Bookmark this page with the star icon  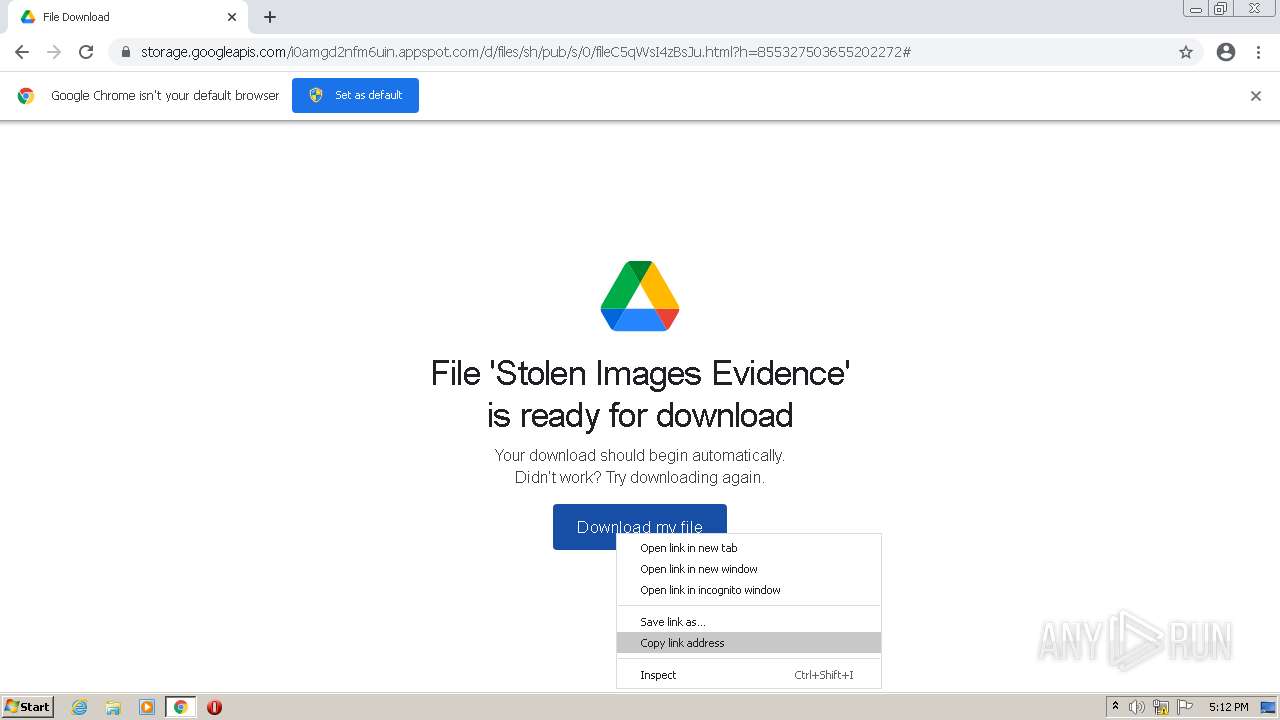pyautogui.click(x=1186, y=52)
